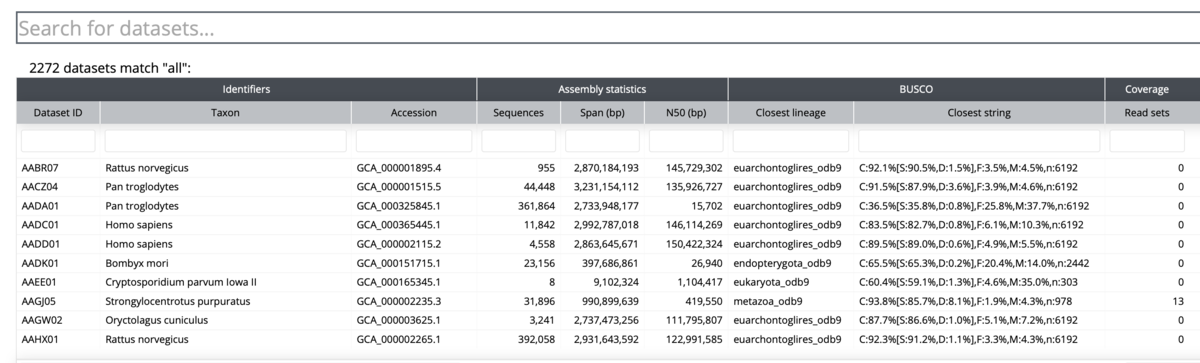Sort by Closest lineage column header
This screenshot has height=363, width=1200.
790,113
